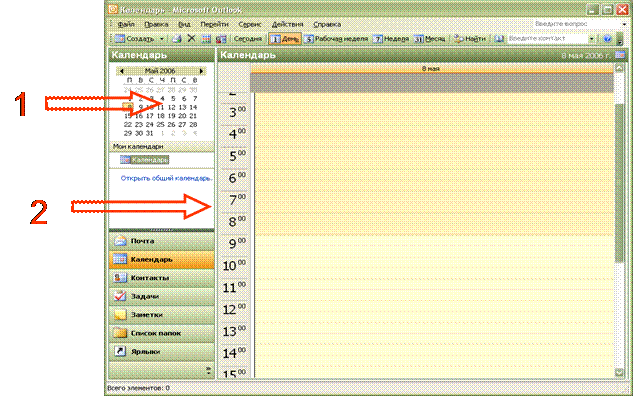Open the Справка menu
Screen dimensions: 633x396
coord(327,24)
